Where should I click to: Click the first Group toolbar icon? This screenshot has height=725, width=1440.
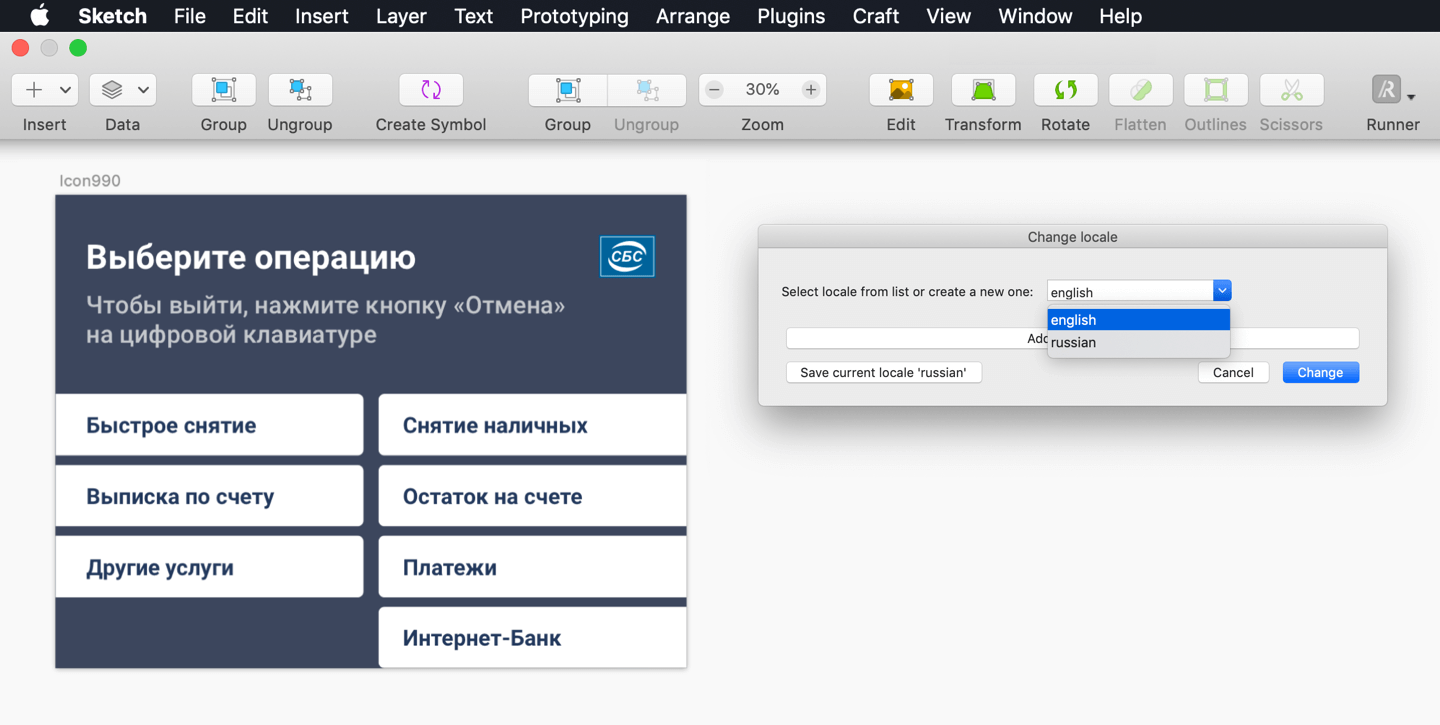[x=223, y=90]
